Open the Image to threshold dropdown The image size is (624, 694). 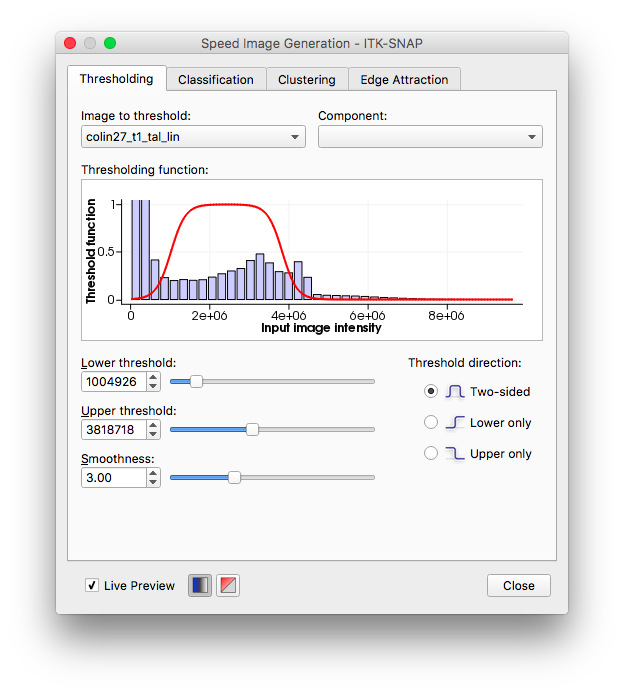pyautogui.click(x=193, y=137)
